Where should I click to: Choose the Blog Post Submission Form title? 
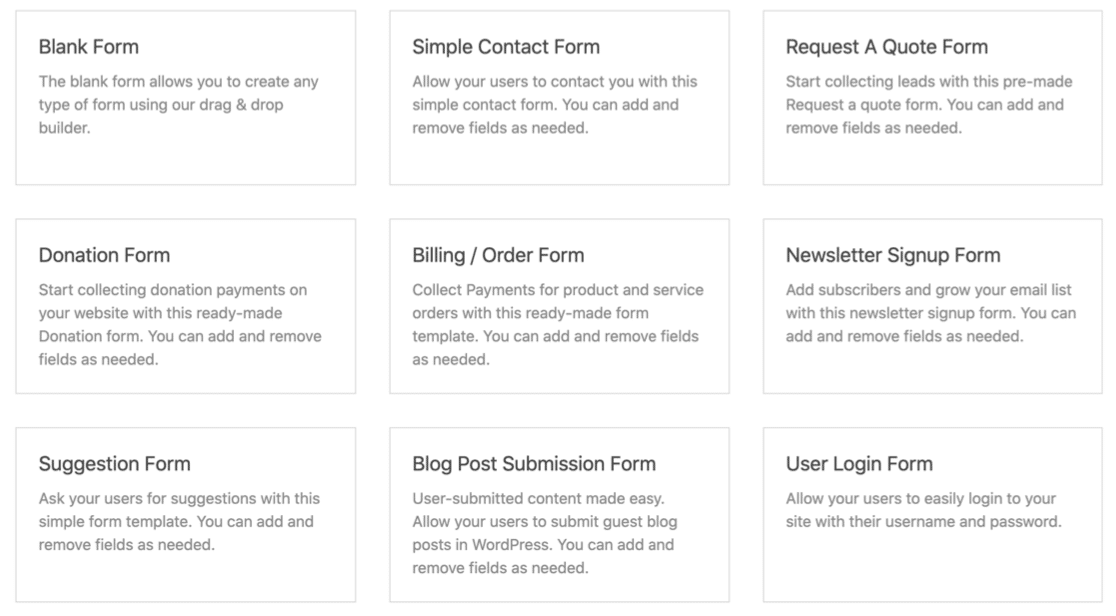tap(534, 464)
